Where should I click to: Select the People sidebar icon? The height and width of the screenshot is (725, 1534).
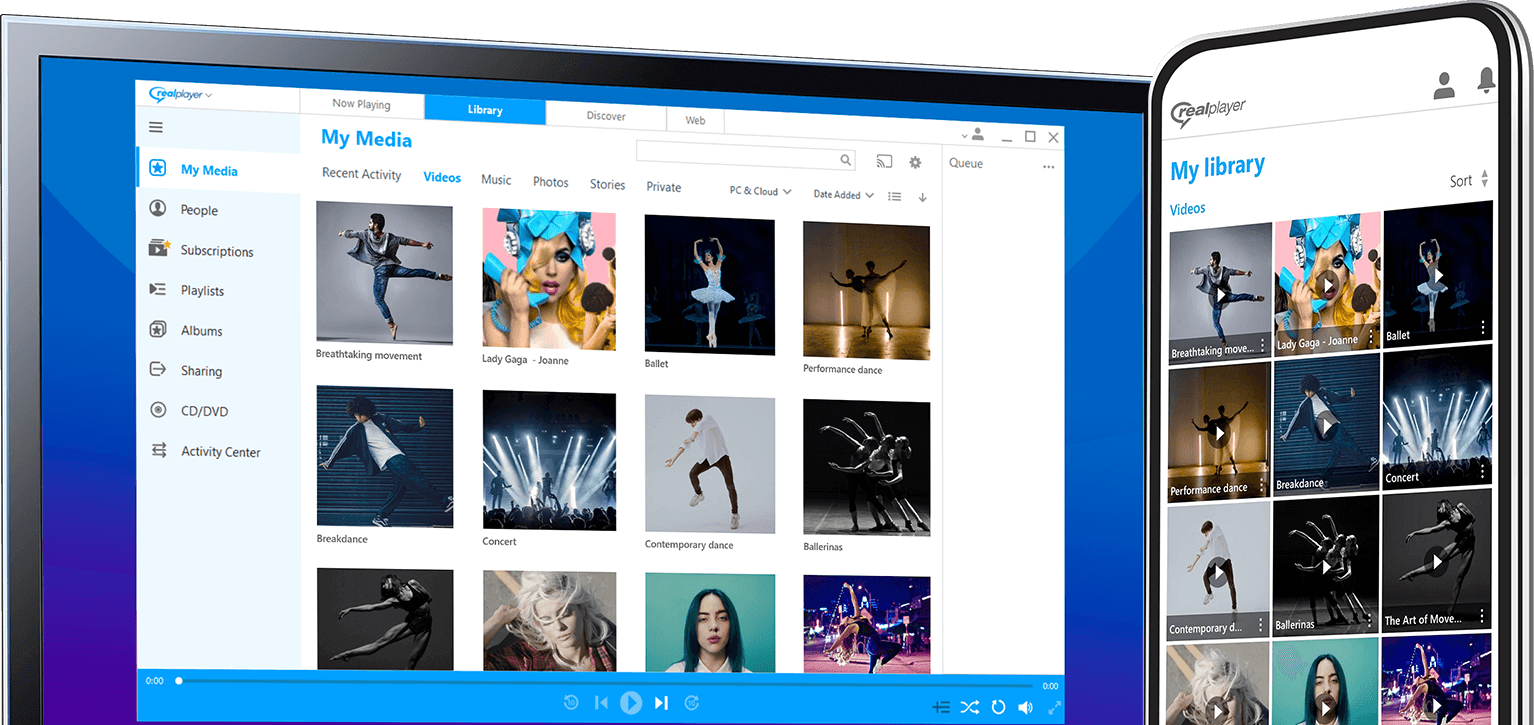pos(159,209)
